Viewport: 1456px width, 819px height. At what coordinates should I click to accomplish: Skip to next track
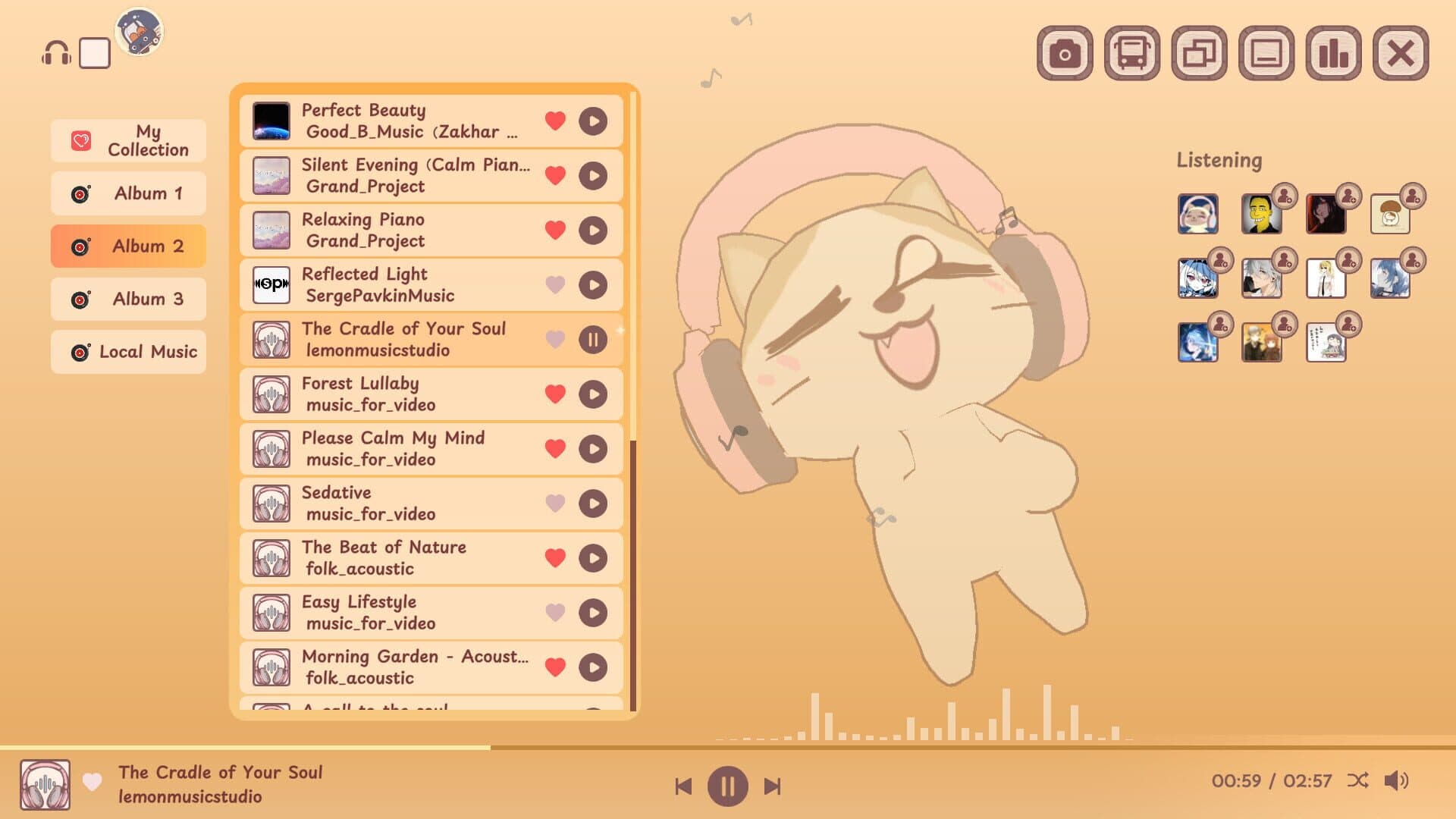click(772, 787)
